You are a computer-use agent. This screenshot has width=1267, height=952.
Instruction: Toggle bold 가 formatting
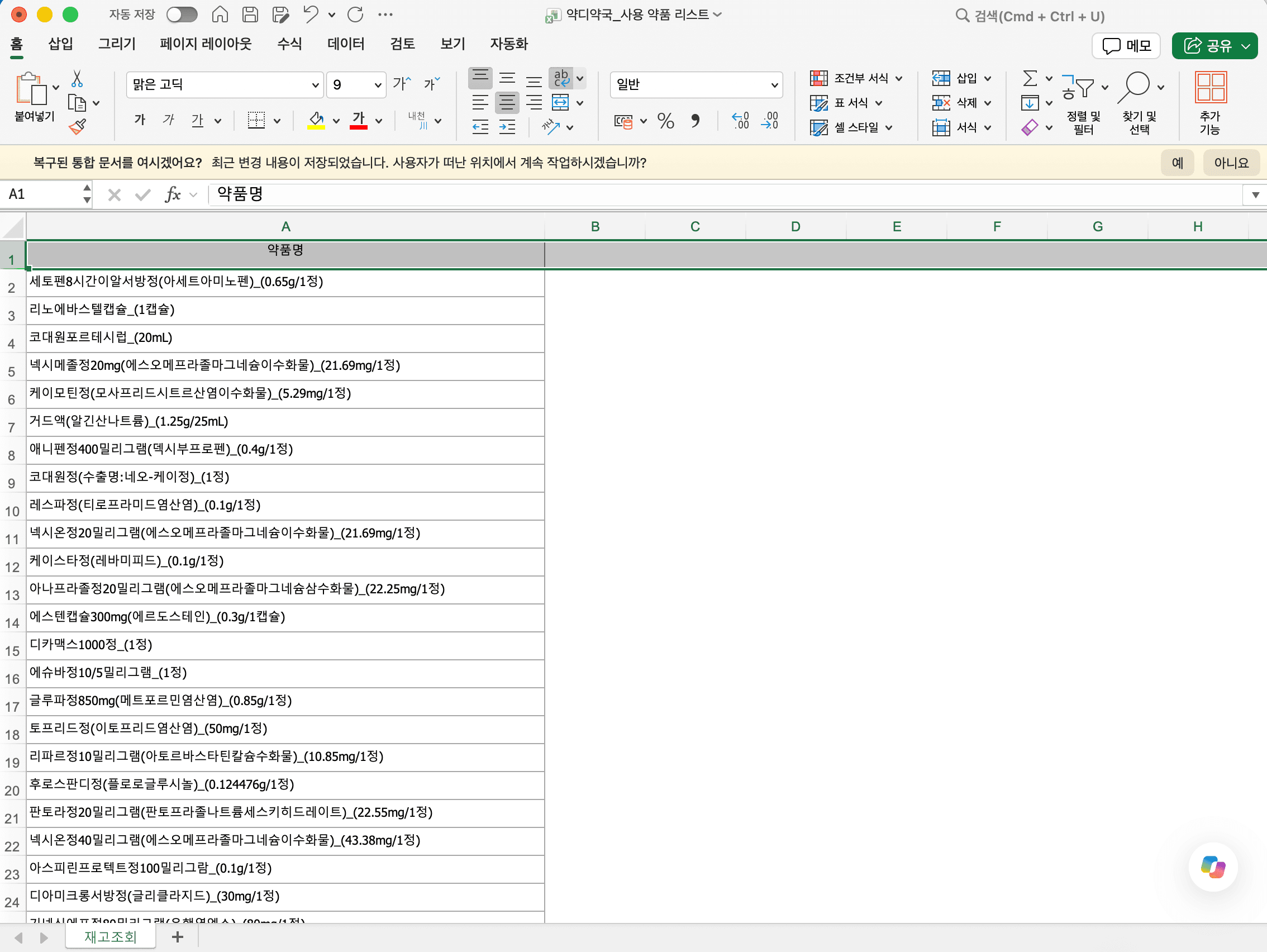click(140, 120)
